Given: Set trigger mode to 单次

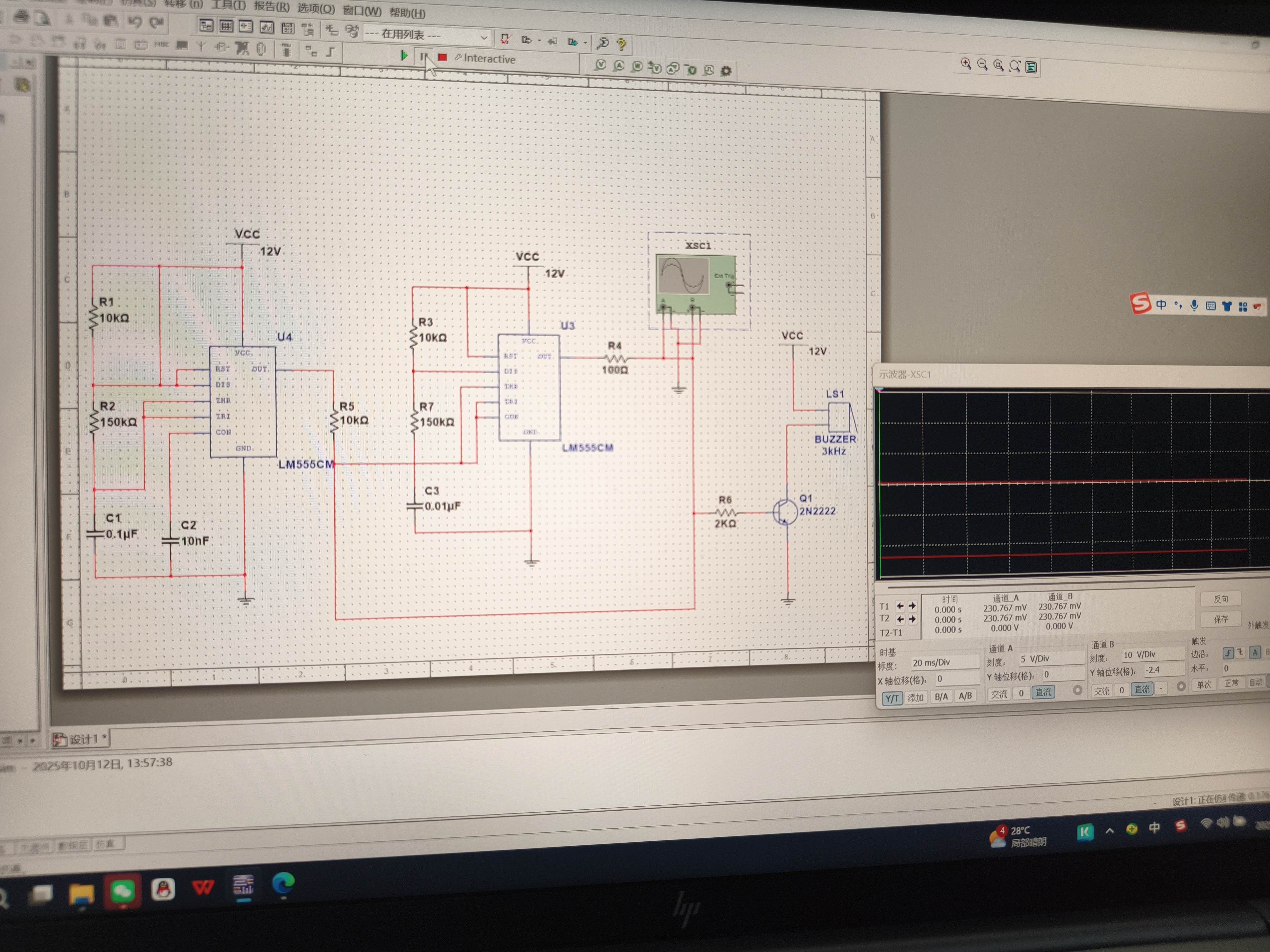Looking at the screenshot, I should (1204, 685).
